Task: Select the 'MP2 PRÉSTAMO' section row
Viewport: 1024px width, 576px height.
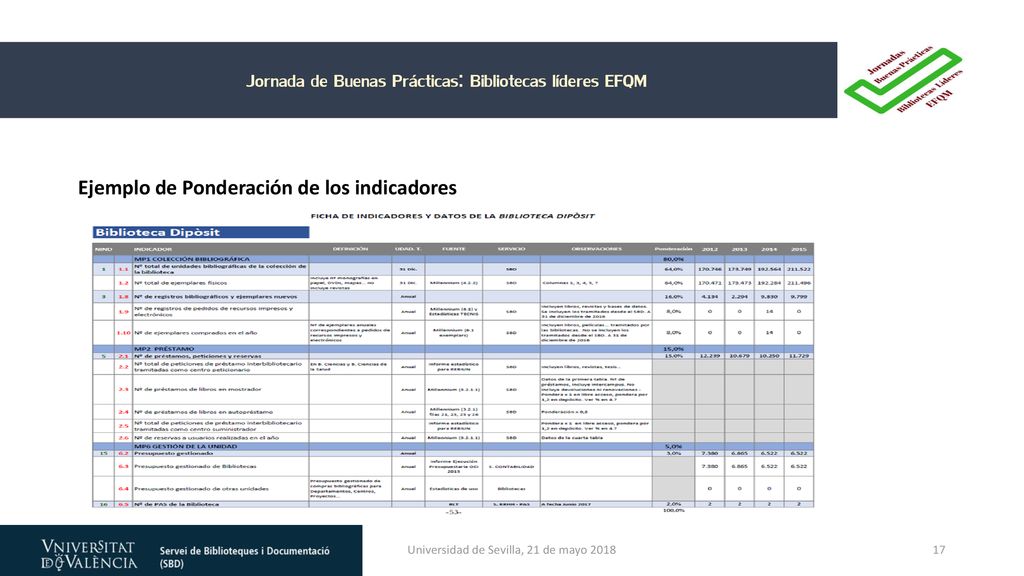Action: coord(453,349)
